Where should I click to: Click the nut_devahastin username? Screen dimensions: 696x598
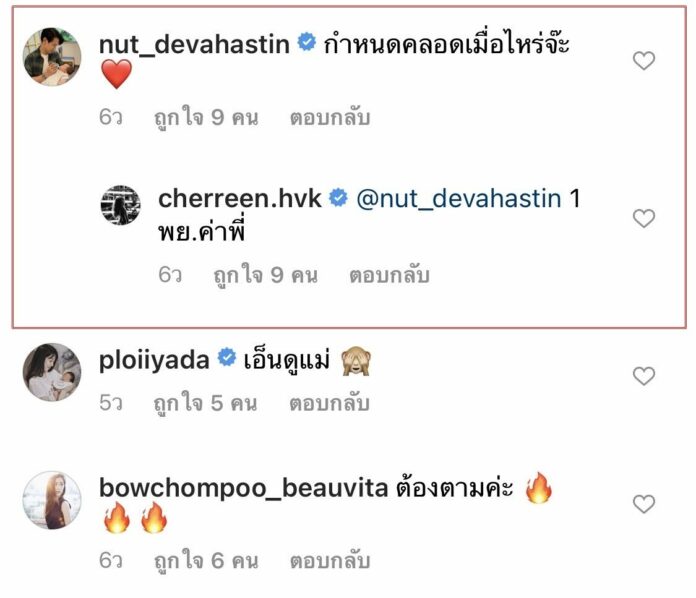tap(194, 44)
